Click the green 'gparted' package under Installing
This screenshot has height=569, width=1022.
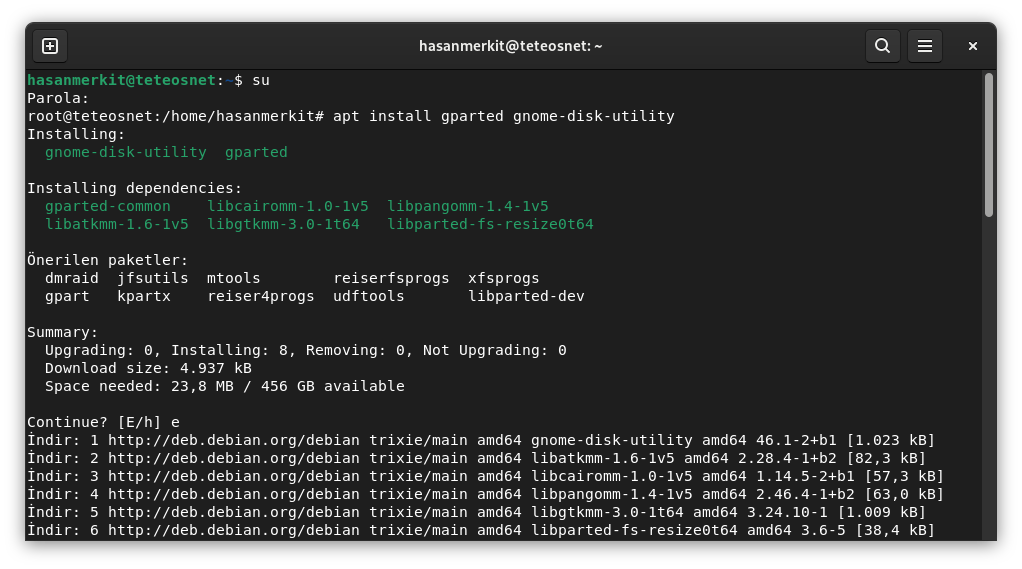click(x=256, y=153)
